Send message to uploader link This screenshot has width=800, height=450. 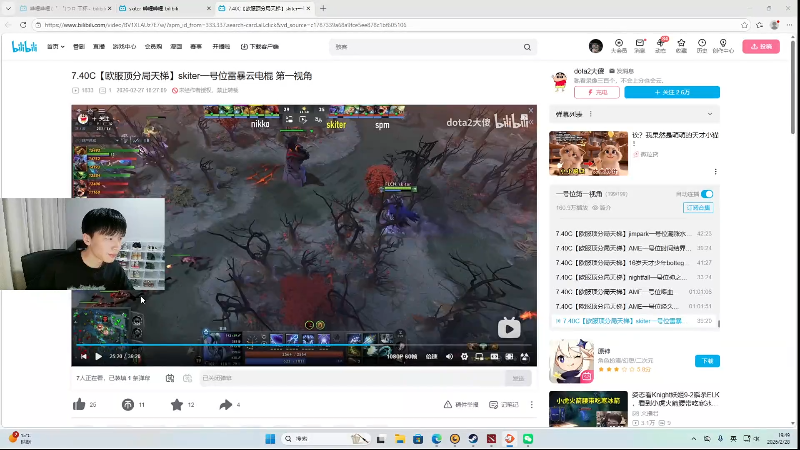click(621, 71)
